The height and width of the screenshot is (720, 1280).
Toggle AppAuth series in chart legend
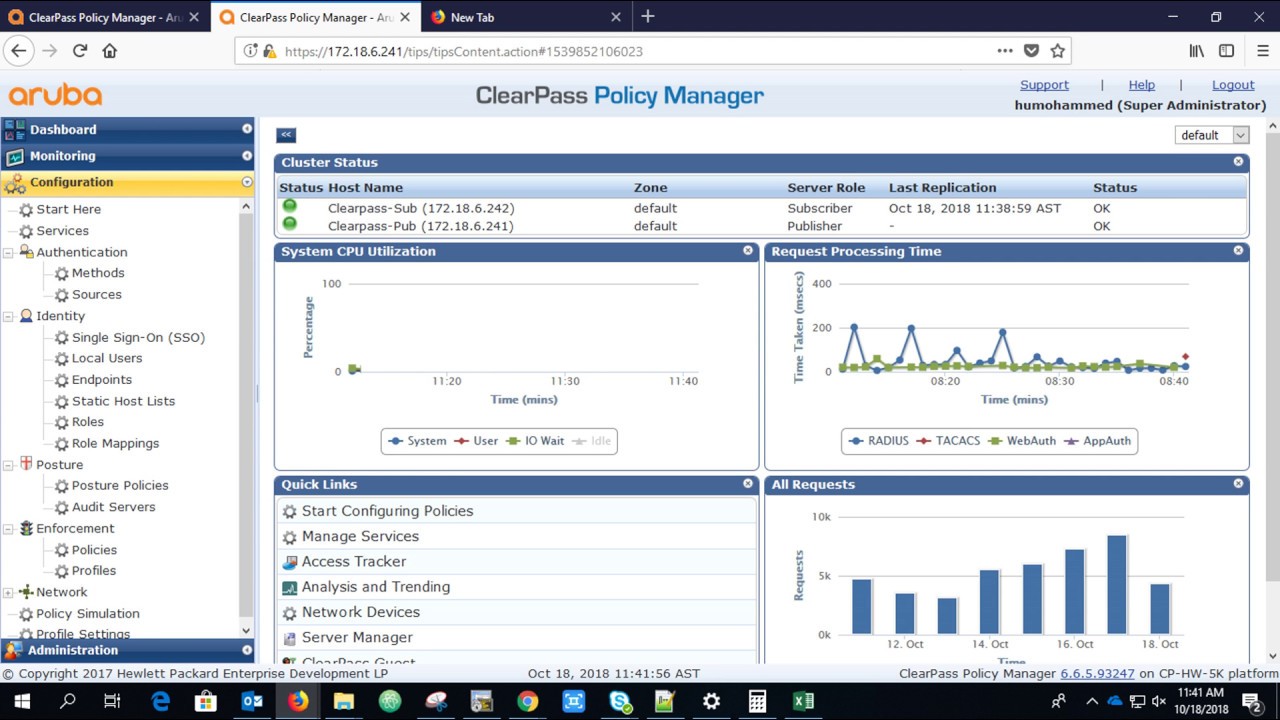coord(1097,441)
